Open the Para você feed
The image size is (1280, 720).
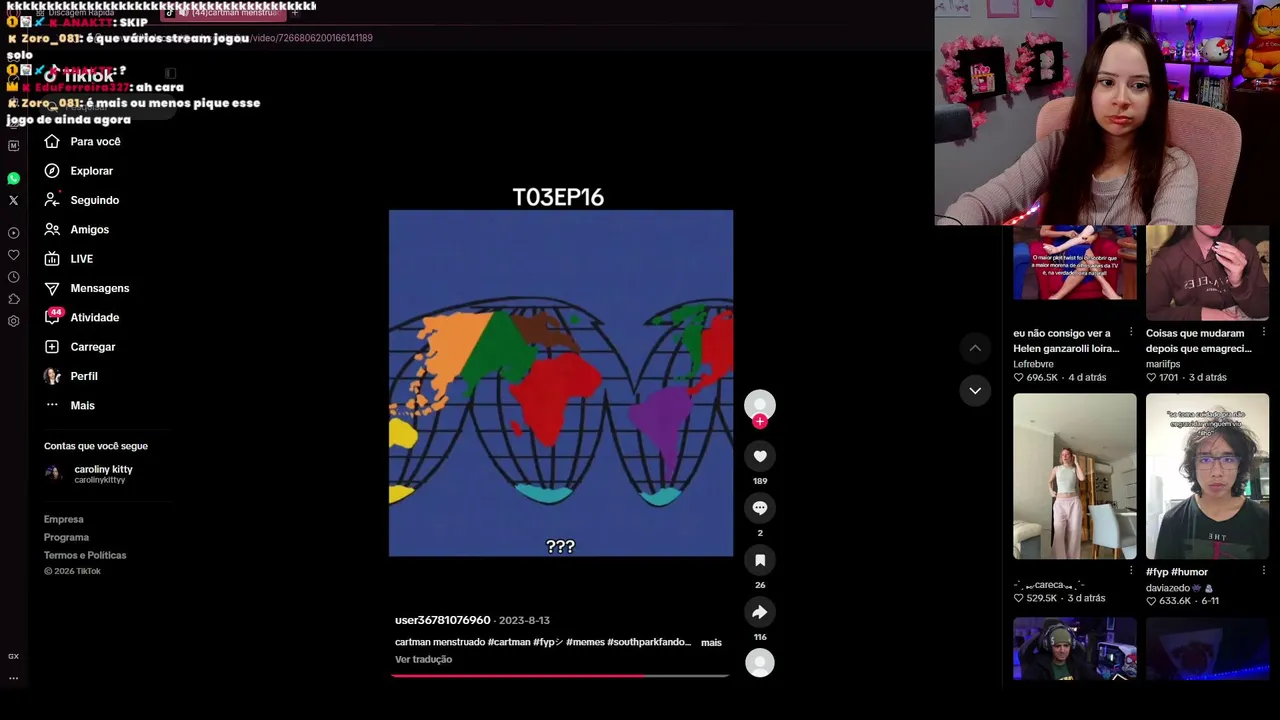pos(95,142)
